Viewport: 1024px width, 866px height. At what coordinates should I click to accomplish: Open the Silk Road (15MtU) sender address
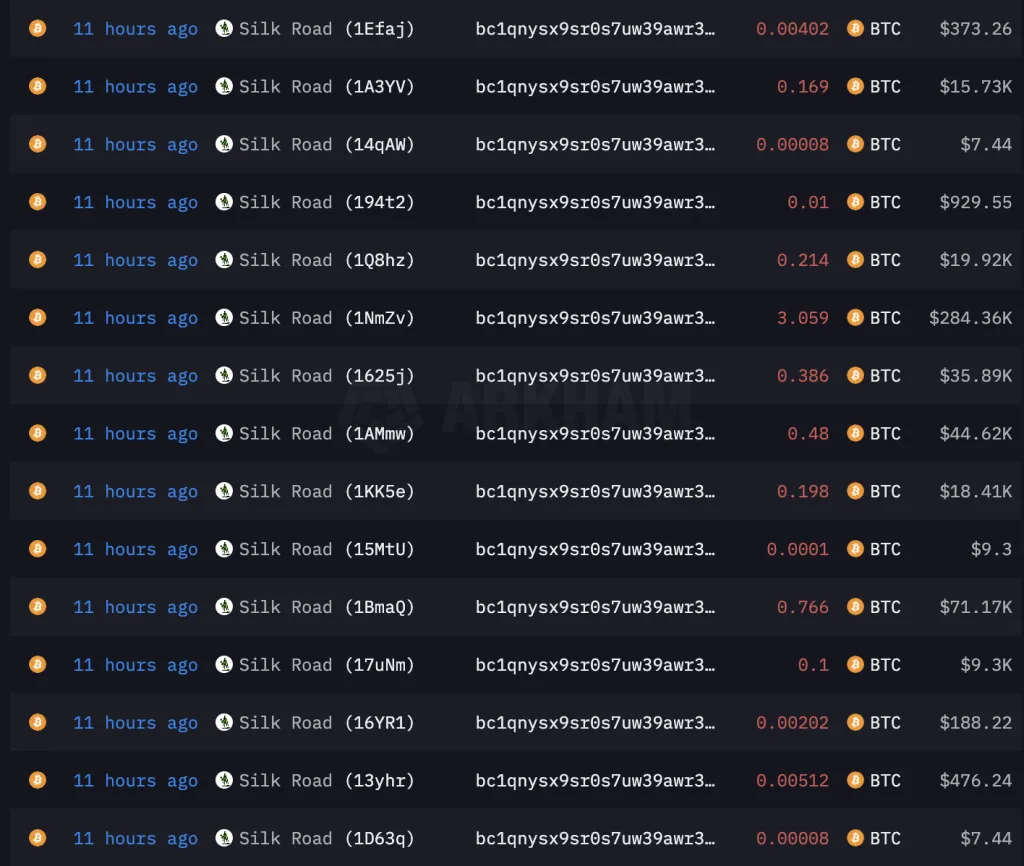point(326,549)
